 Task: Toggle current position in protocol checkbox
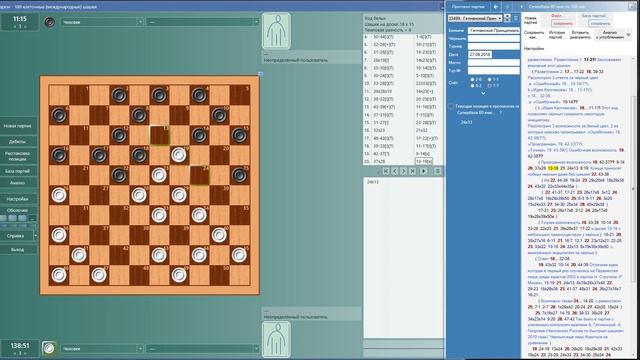click(451, 106)
